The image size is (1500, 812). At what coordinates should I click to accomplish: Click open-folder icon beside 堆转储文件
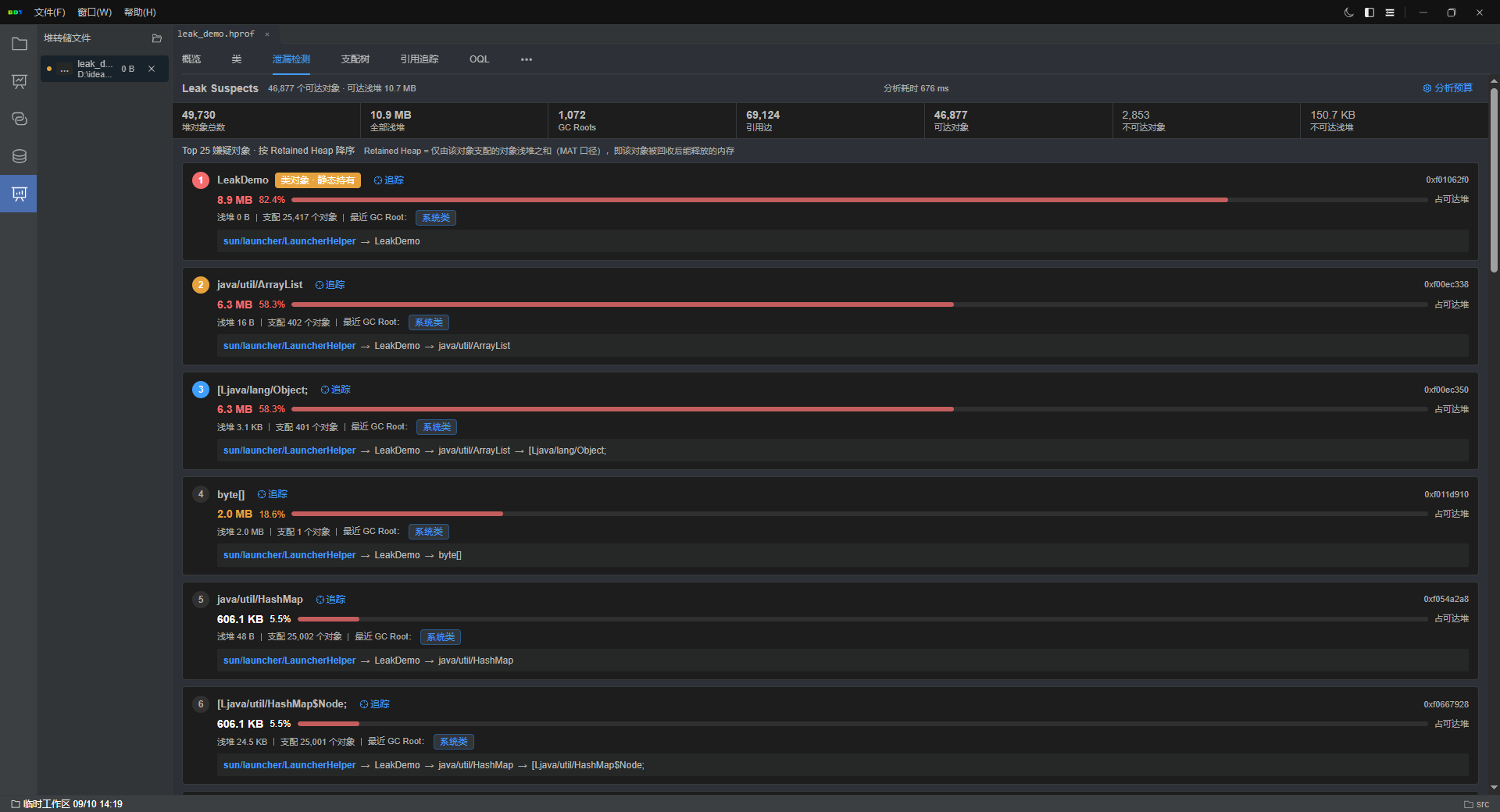tap(156, 38)
